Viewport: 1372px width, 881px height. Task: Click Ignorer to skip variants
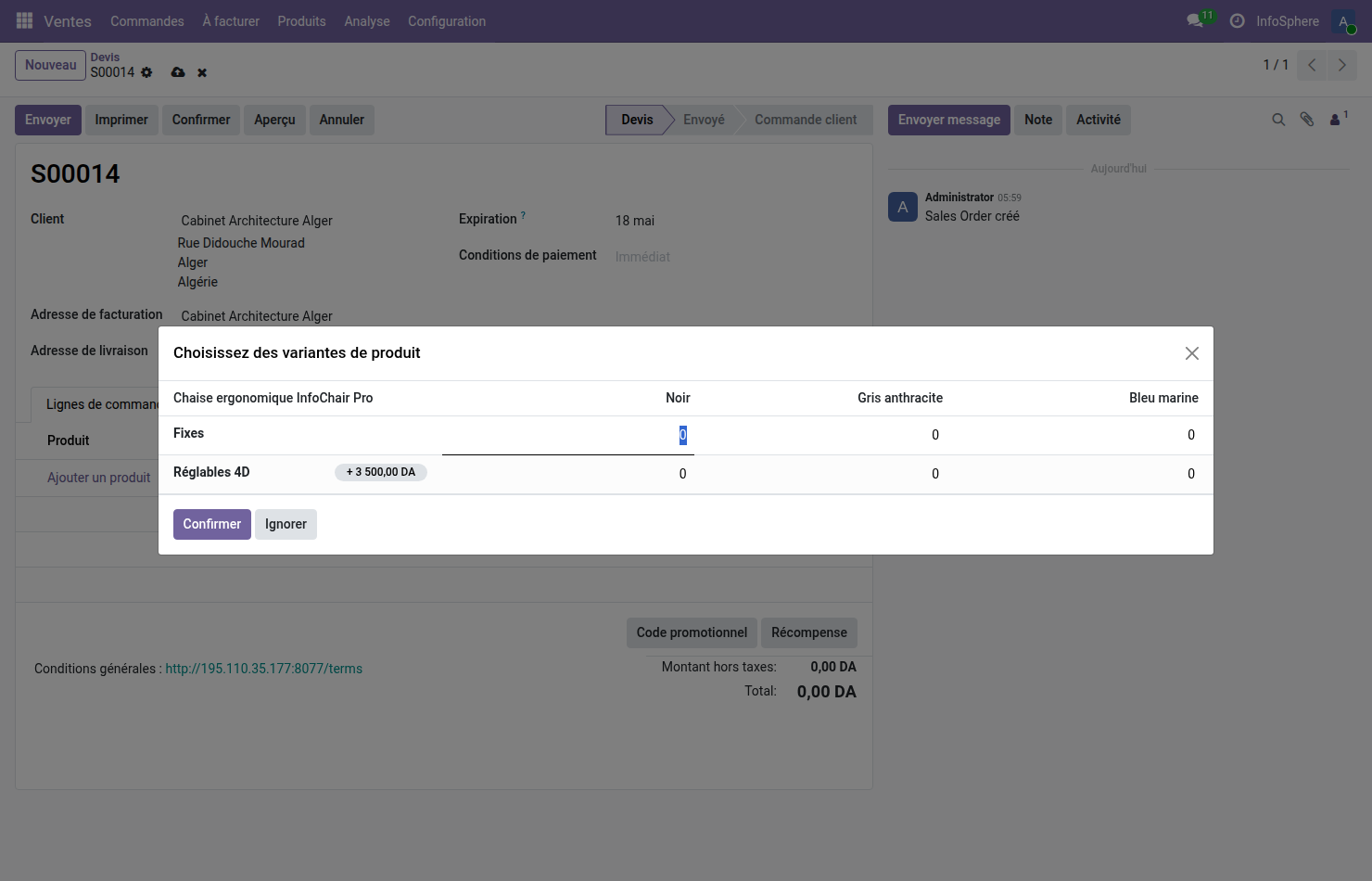pos(286,524)
